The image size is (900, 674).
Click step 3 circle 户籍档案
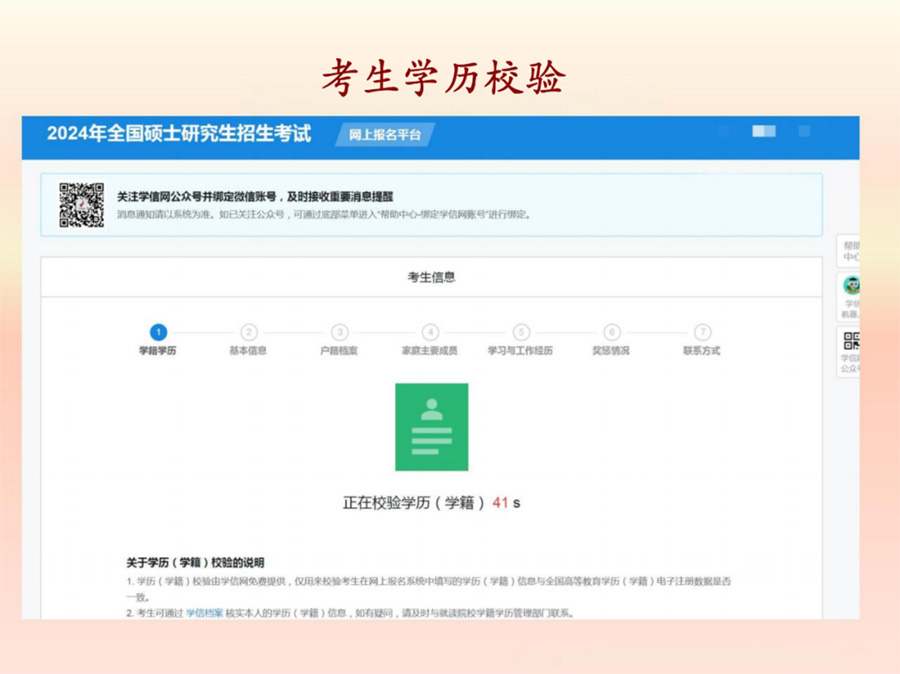pyautogui.click(x=340, y=332)
